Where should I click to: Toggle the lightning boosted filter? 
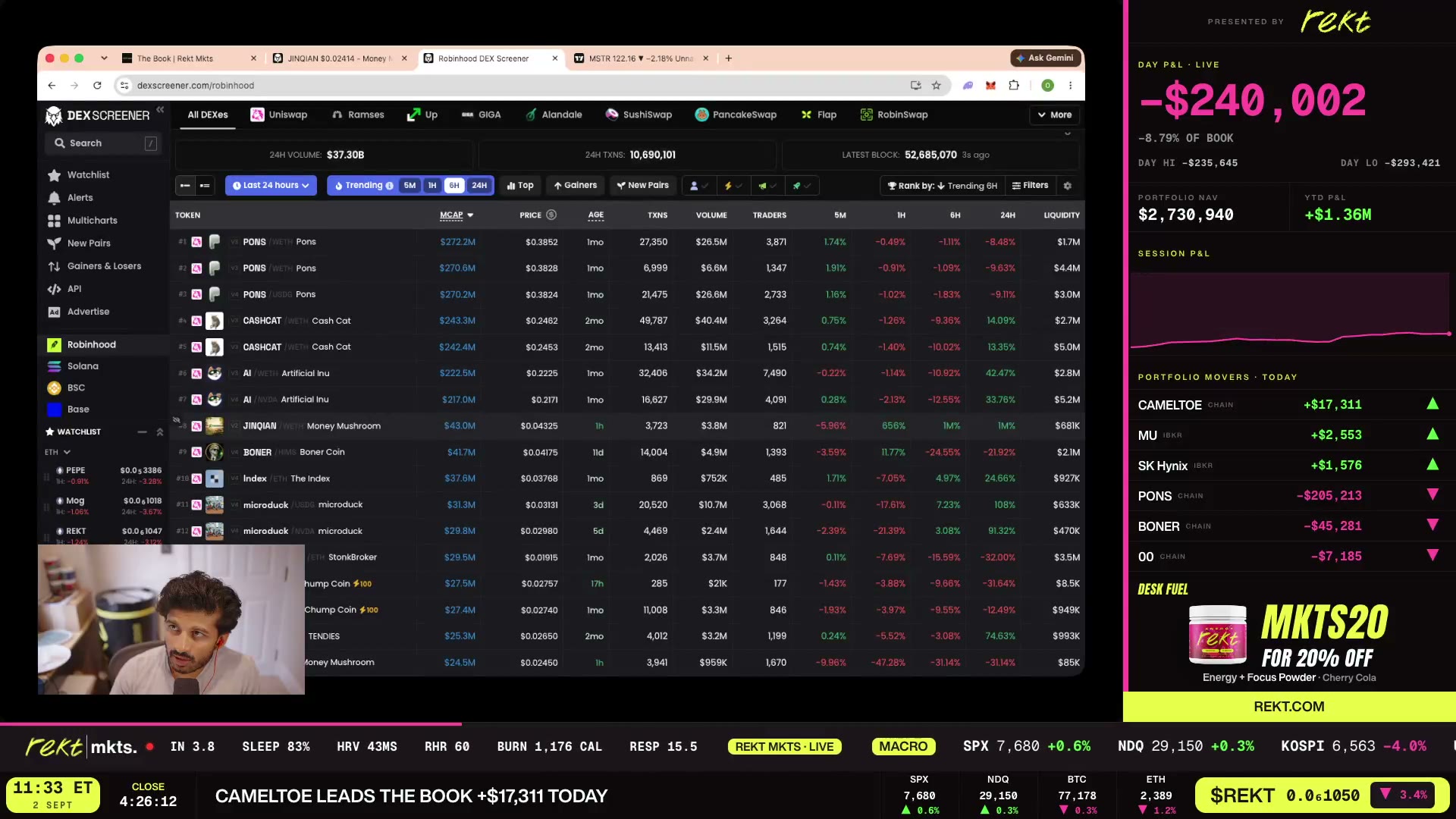pos(733,186)
